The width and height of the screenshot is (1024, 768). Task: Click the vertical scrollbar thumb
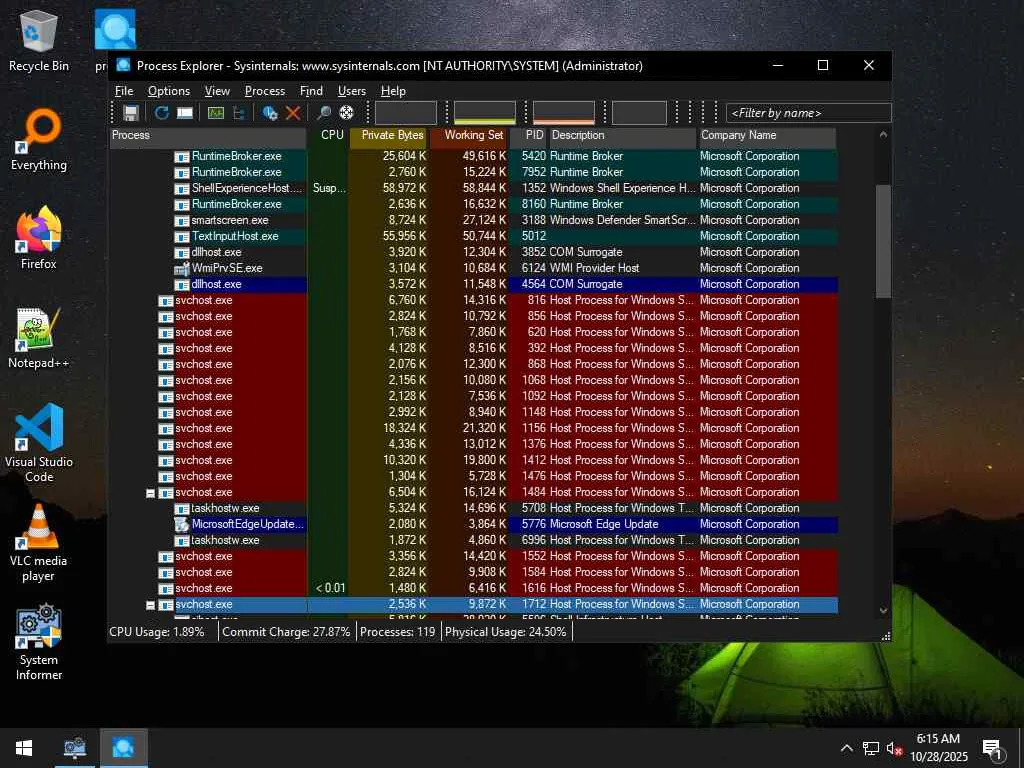coord(883,242)
